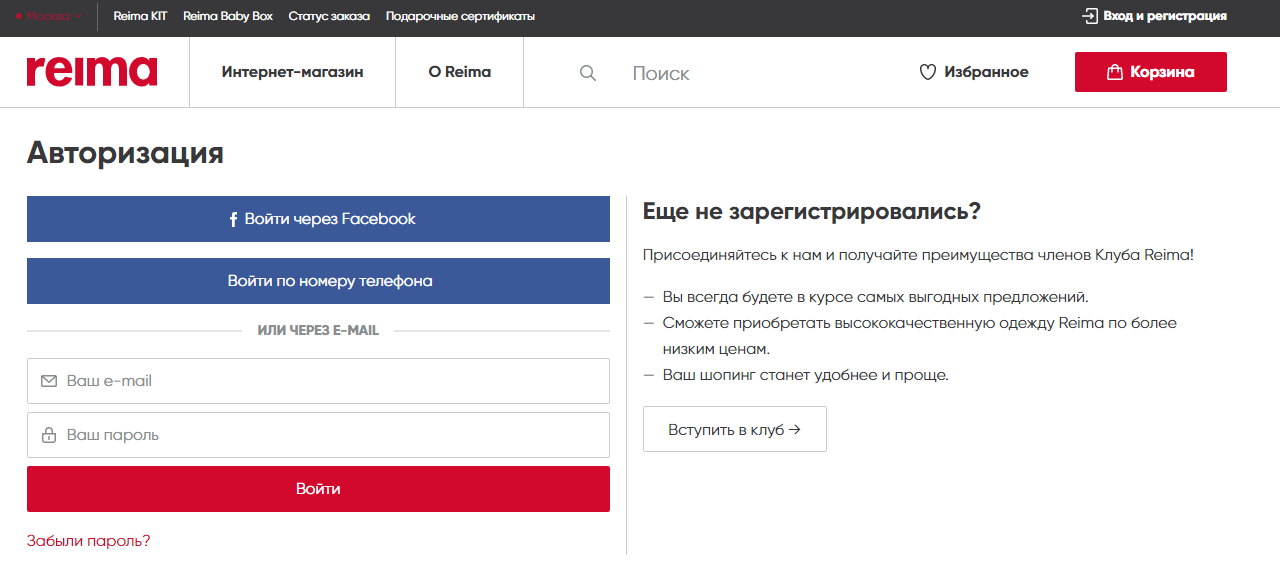Open Reima KIT link
The width and height of the screenshot is (1280, 574).
(x=140, y=16)
